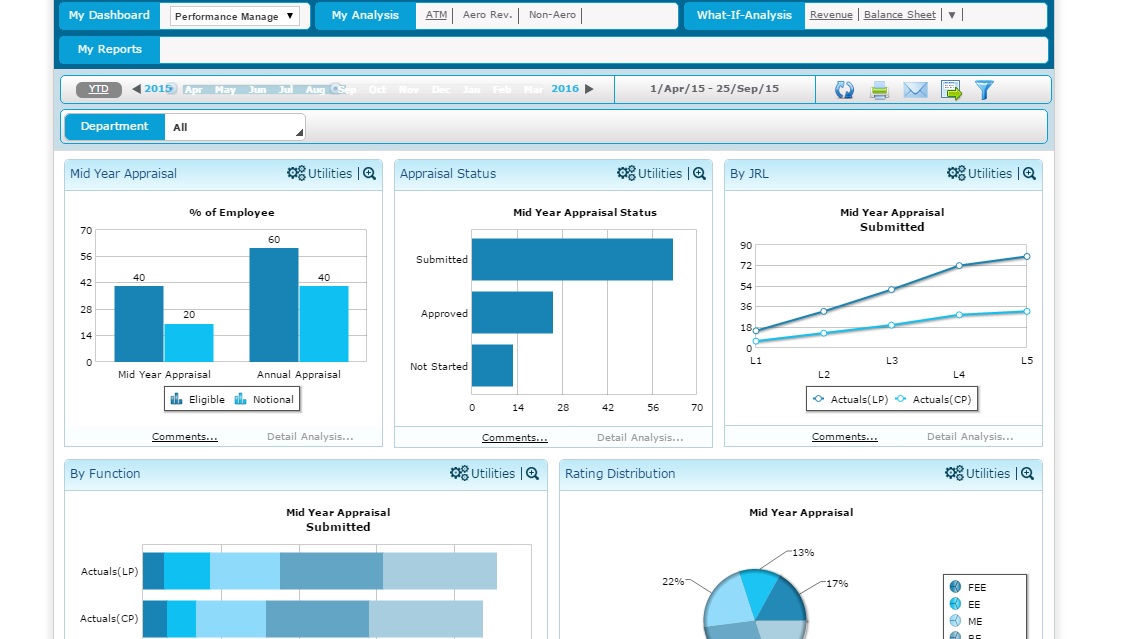Click EE legend icon in pie chart
The width and height of the screenshot is (1123, 639).
(955, 604)
